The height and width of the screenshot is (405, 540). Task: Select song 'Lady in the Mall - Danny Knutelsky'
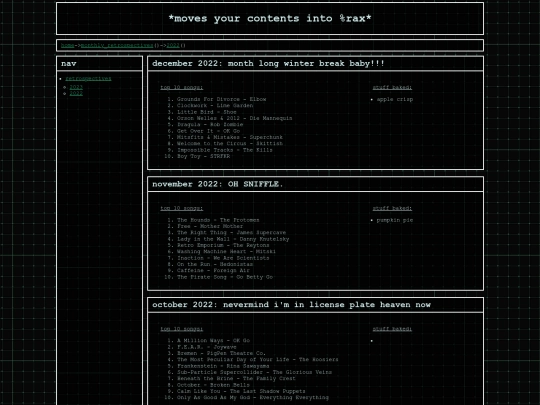tap(233, 239)
